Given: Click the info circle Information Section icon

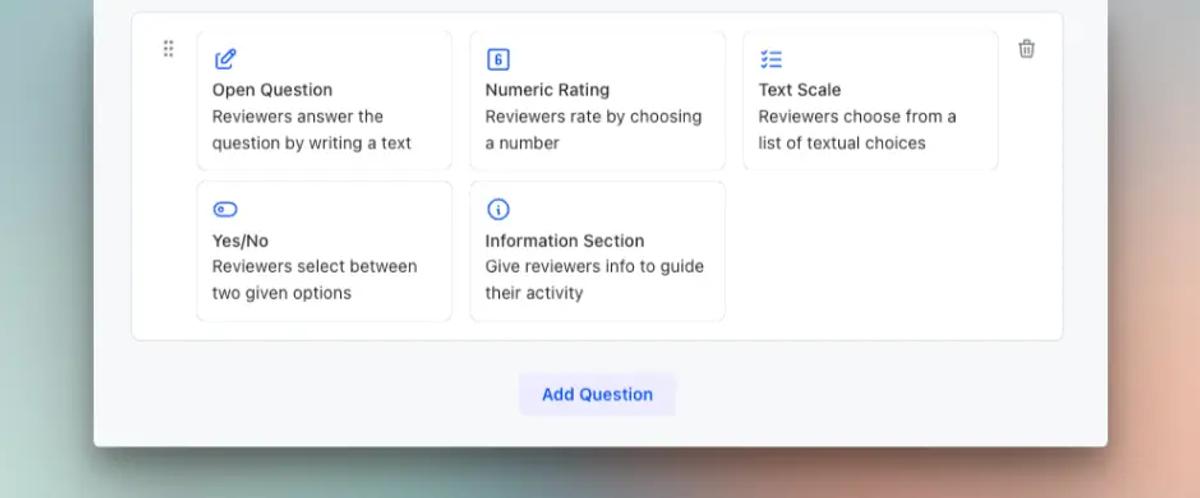Looking at the screenshot, I should [x=498, y=209].
